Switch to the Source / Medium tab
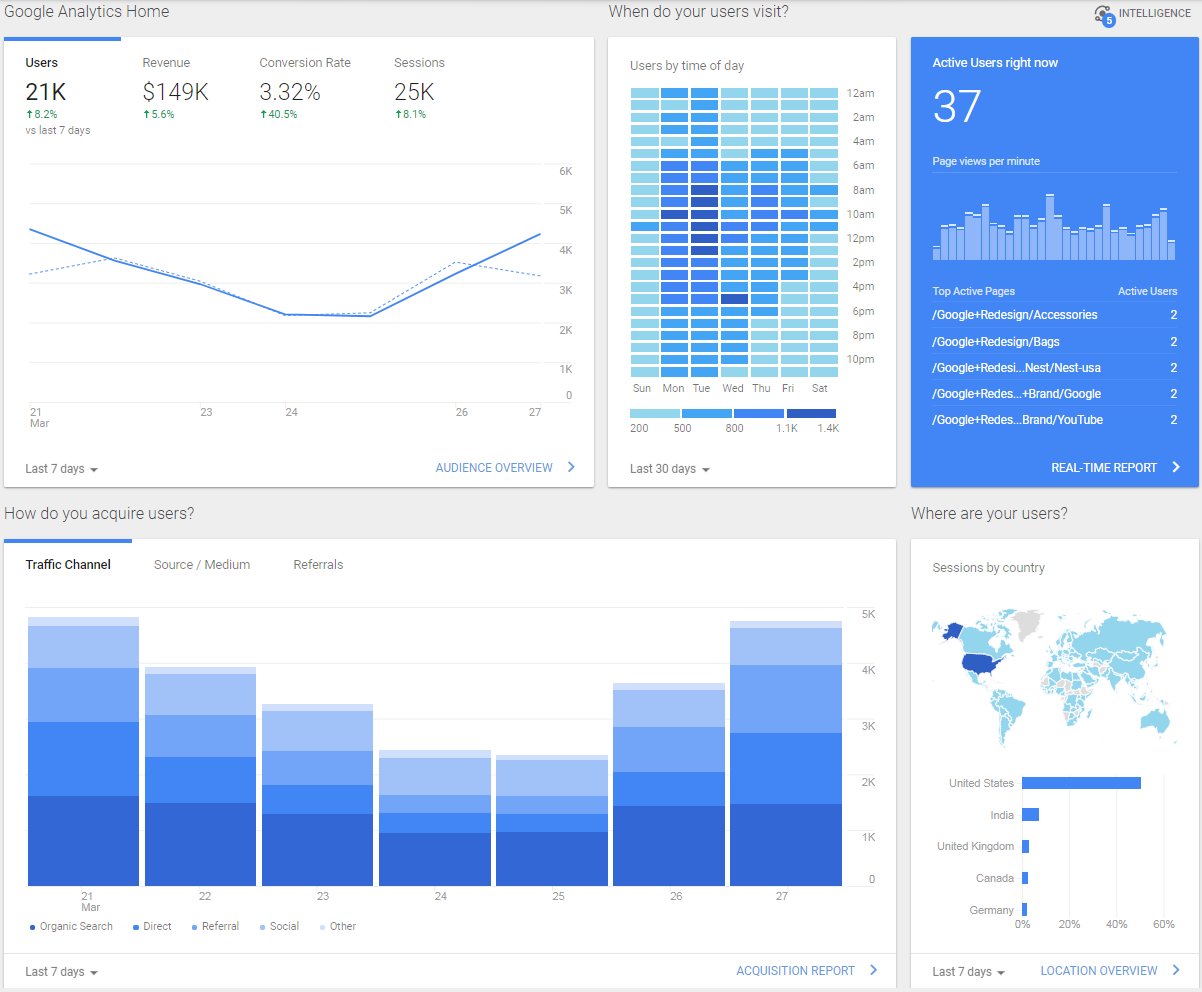This screenshot has height=992, width=1202. (x=202, y=565)
